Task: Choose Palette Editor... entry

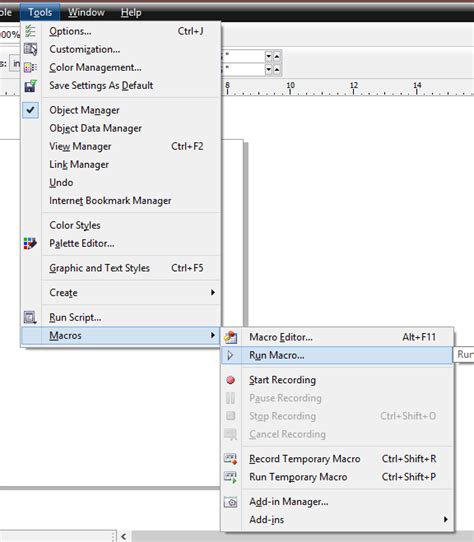Action: (121, 243)
